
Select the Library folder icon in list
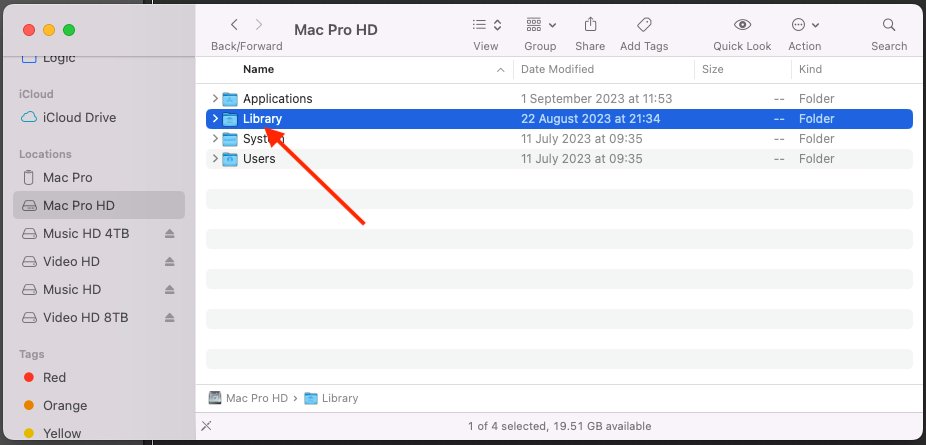[x=230, y=119]
